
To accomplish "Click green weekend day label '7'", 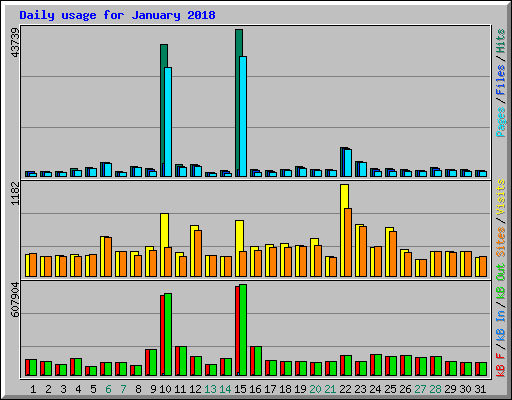I will pyautogui.click(x=123, y=389).
